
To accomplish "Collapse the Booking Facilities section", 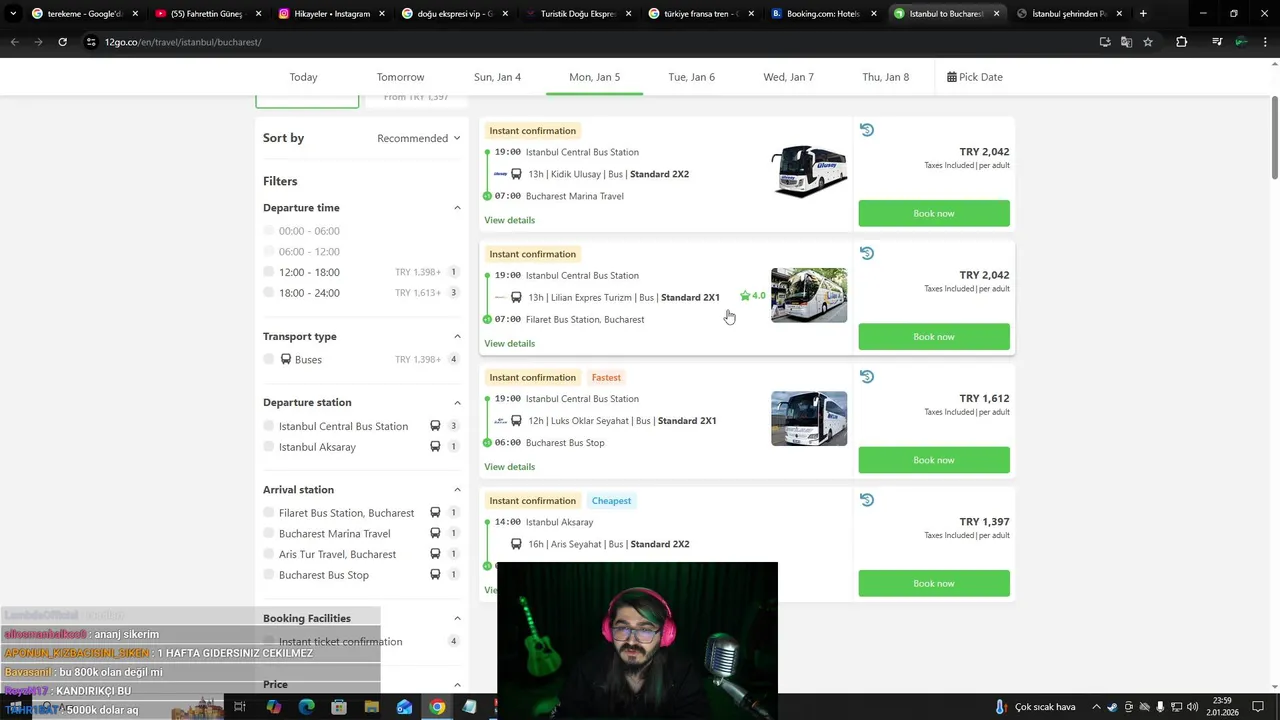I will pos(457,618).
